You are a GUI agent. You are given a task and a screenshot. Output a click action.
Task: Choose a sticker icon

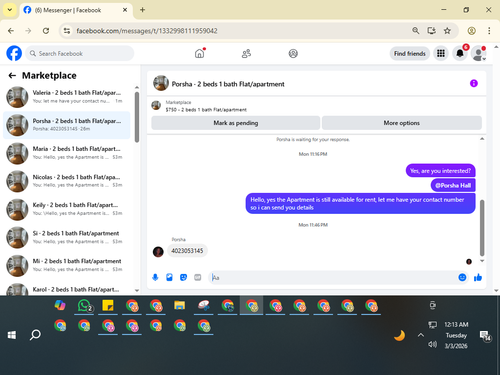coord(183,277)
